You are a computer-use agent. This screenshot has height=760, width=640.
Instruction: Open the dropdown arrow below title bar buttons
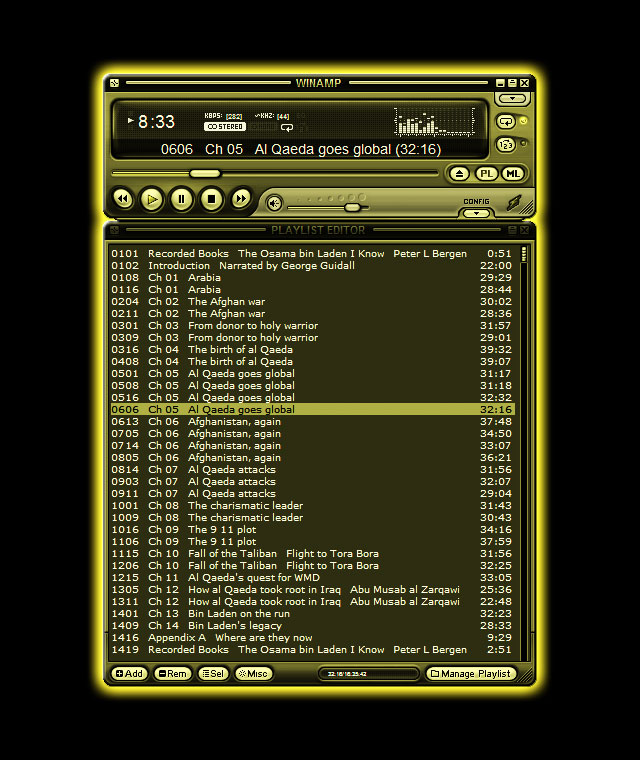pos(512,99)
